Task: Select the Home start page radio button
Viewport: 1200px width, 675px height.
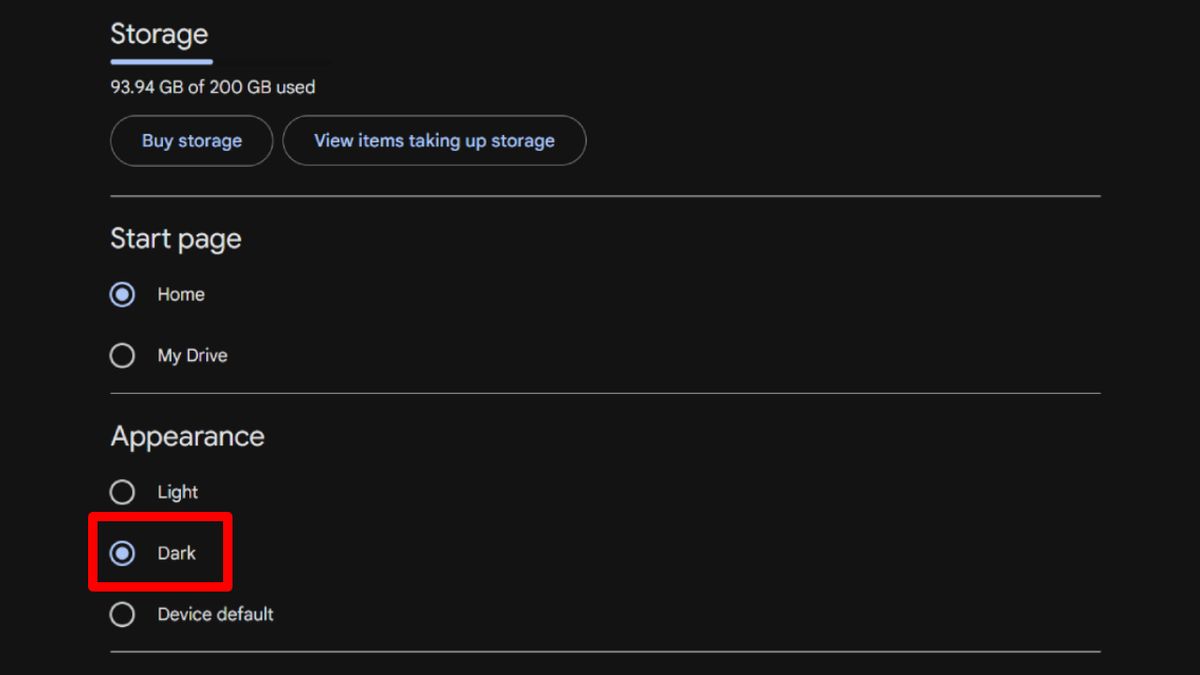Action: coord(121,294)
